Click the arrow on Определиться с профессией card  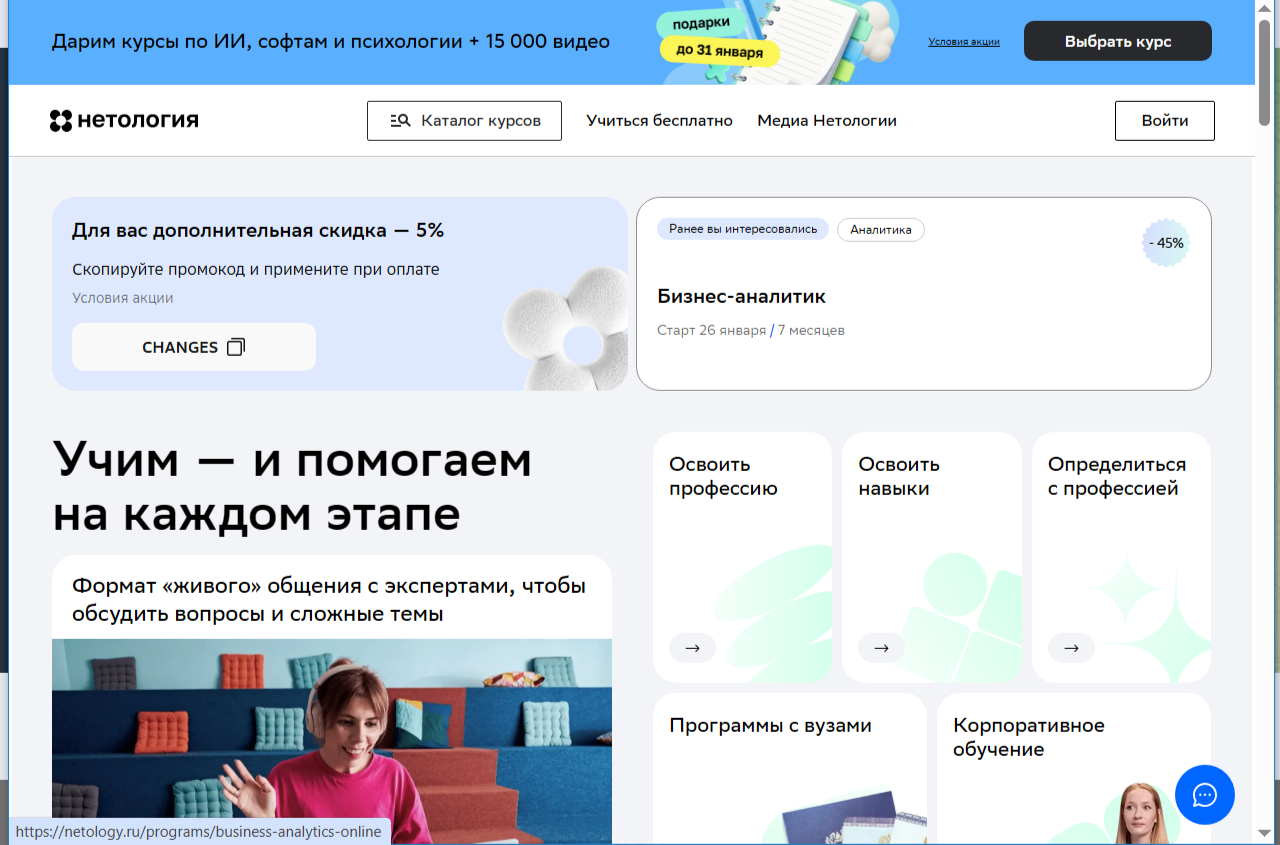coord(1071,648)
